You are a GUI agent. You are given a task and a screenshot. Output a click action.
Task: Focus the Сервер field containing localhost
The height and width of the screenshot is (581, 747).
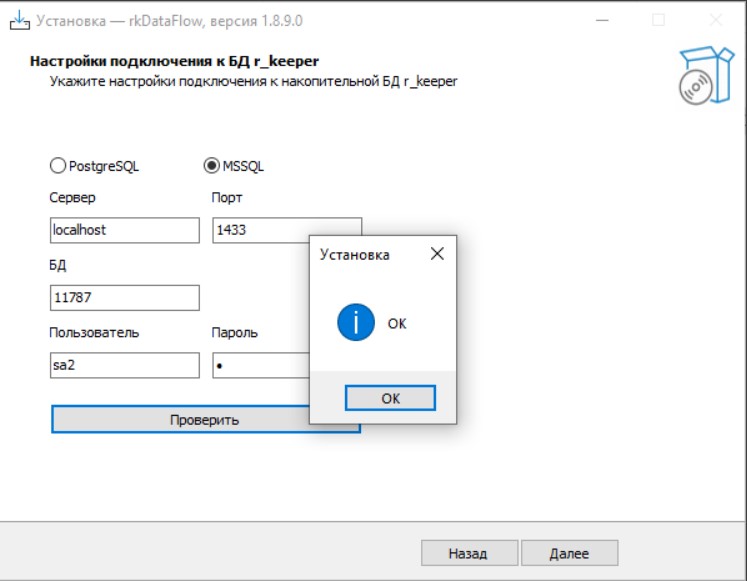point(124,230)
